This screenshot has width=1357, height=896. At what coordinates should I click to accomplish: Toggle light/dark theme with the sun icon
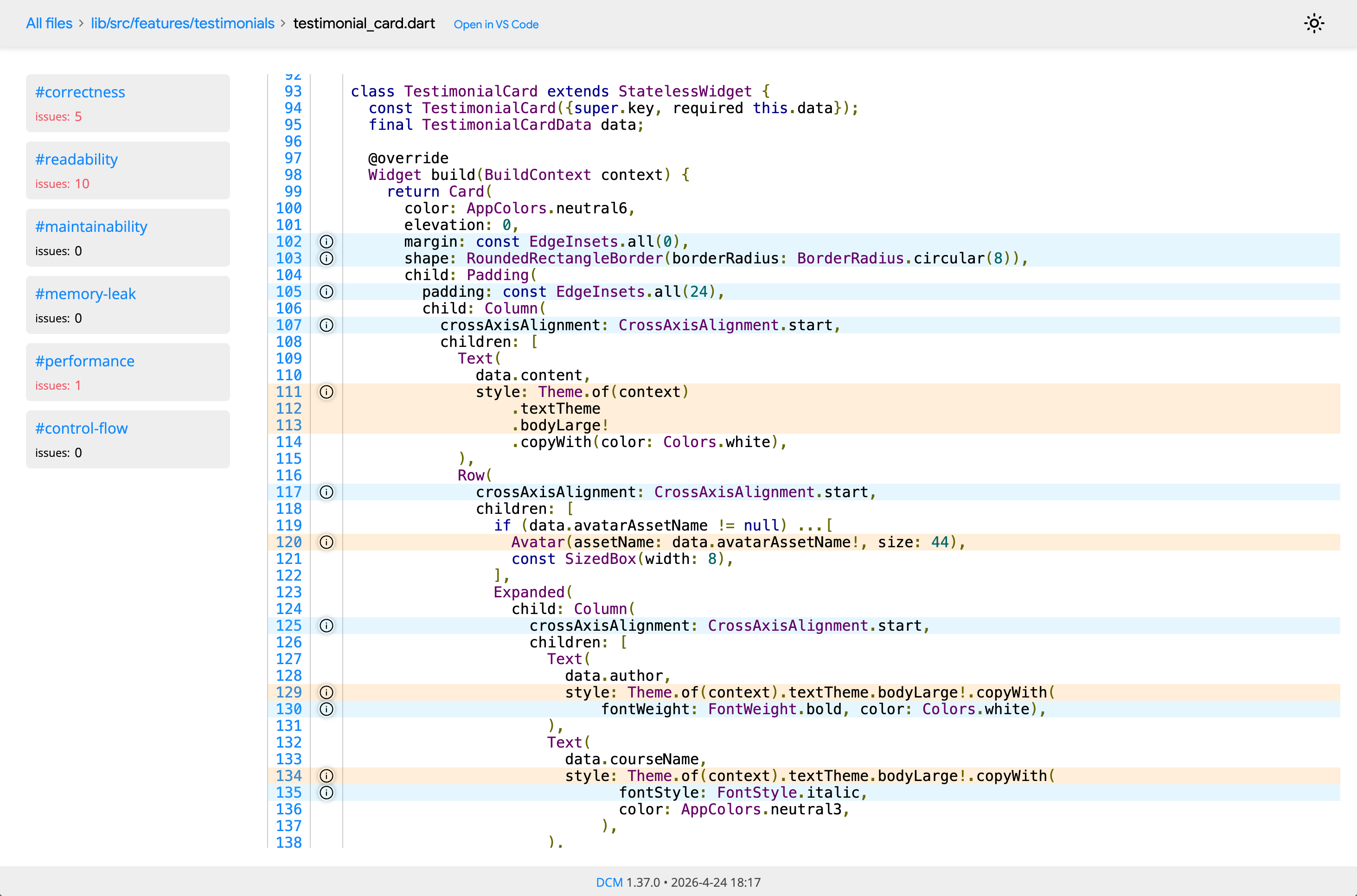point(1314,24)
